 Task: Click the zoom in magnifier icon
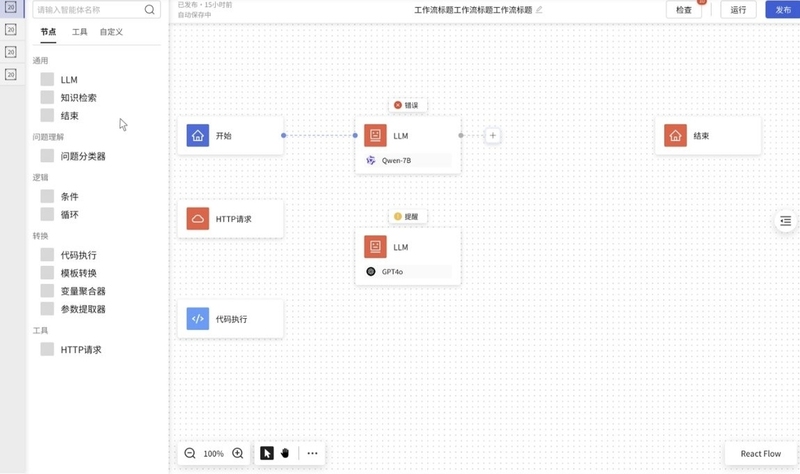(238, 453)
